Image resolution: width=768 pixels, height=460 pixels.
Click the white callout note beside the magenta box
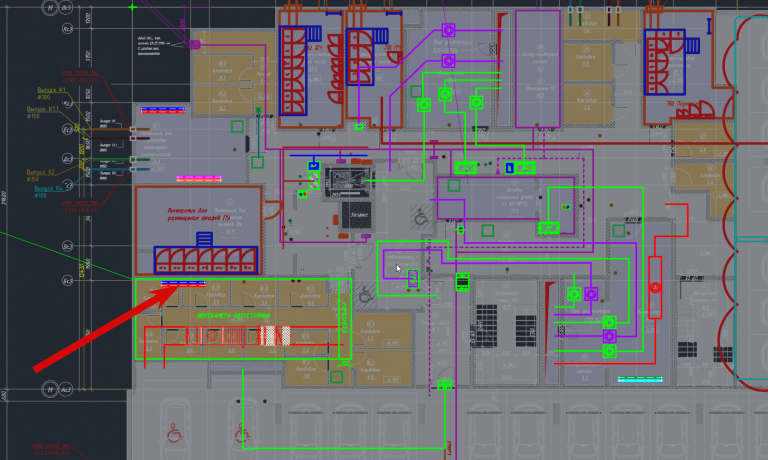coord(153,46)
